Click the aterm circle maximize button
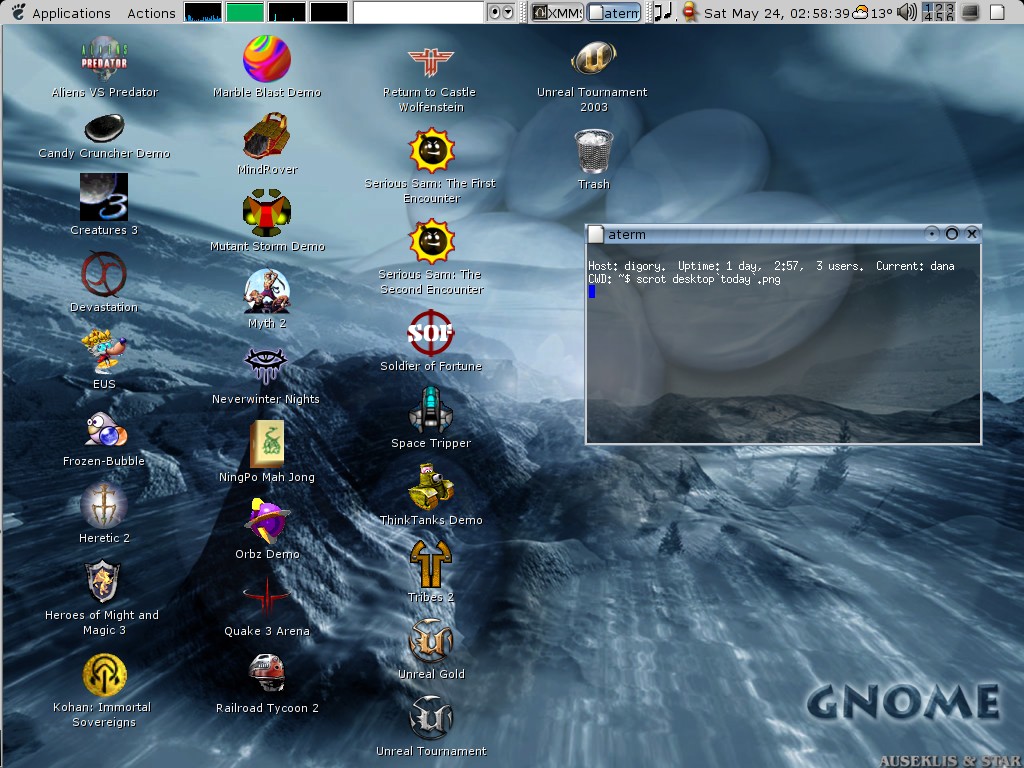This screenshot has width=1024, height=768. tap(952, 234)
